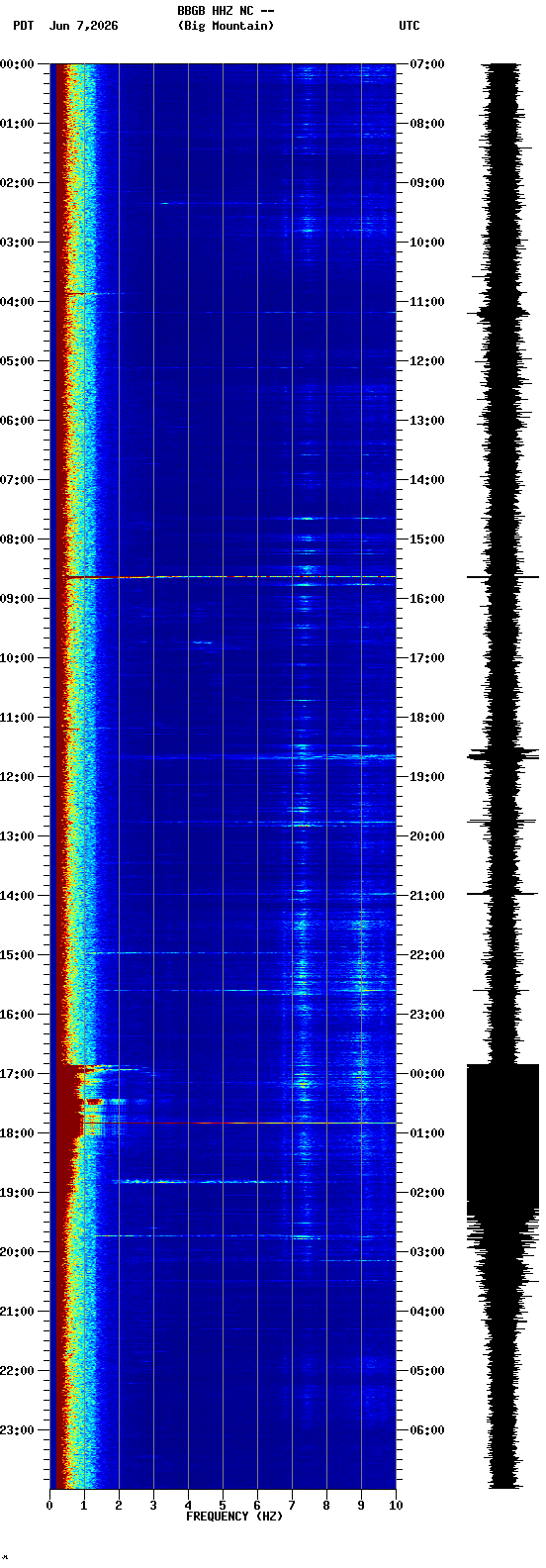Click the broadband red event line before 18:00 PDT
This screenshot has width=546, height=1568.
tap(238, 1123)
